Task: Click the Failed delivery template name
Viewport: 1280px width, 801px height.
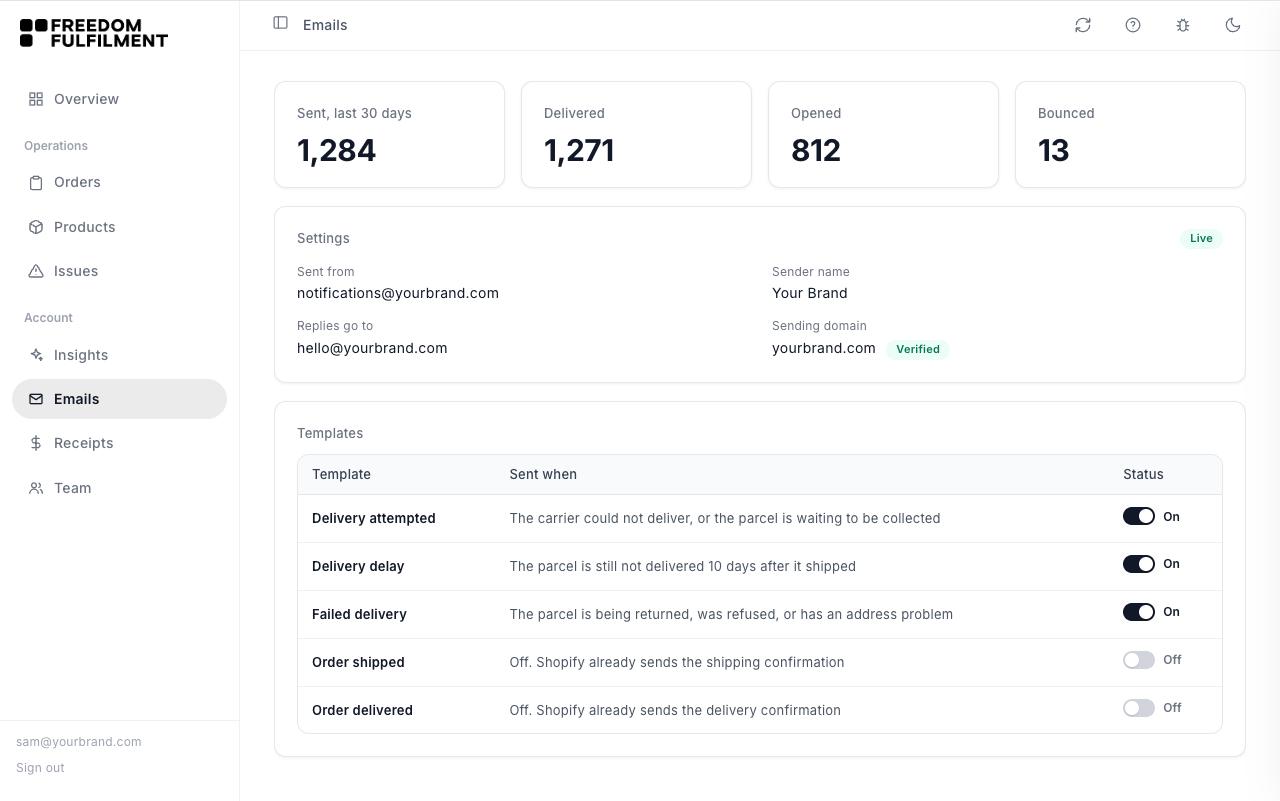Action: point(359,614)
